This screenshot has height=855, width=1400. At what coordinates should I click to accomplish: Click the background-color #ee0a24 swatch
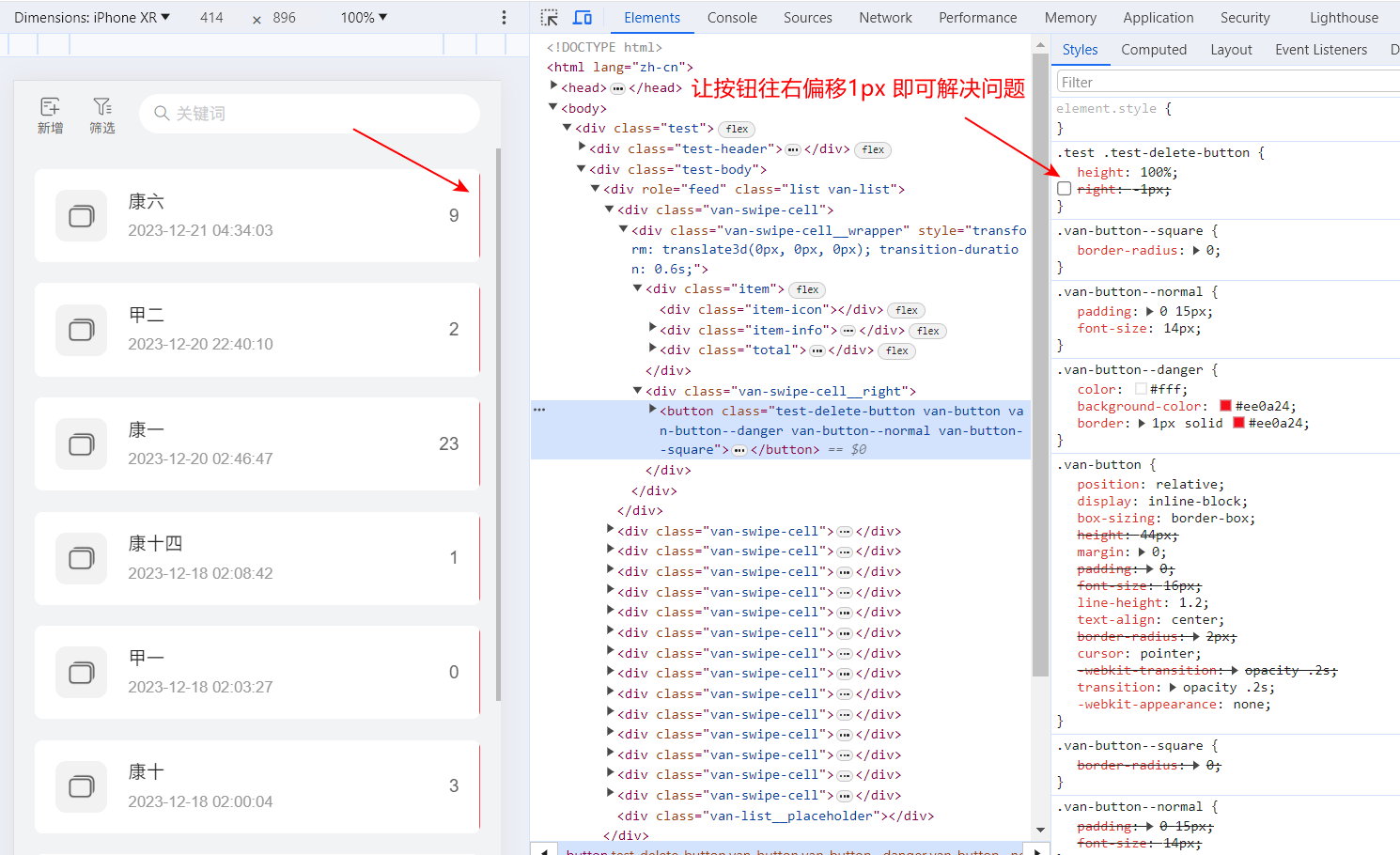click(x=1225, y=406)
